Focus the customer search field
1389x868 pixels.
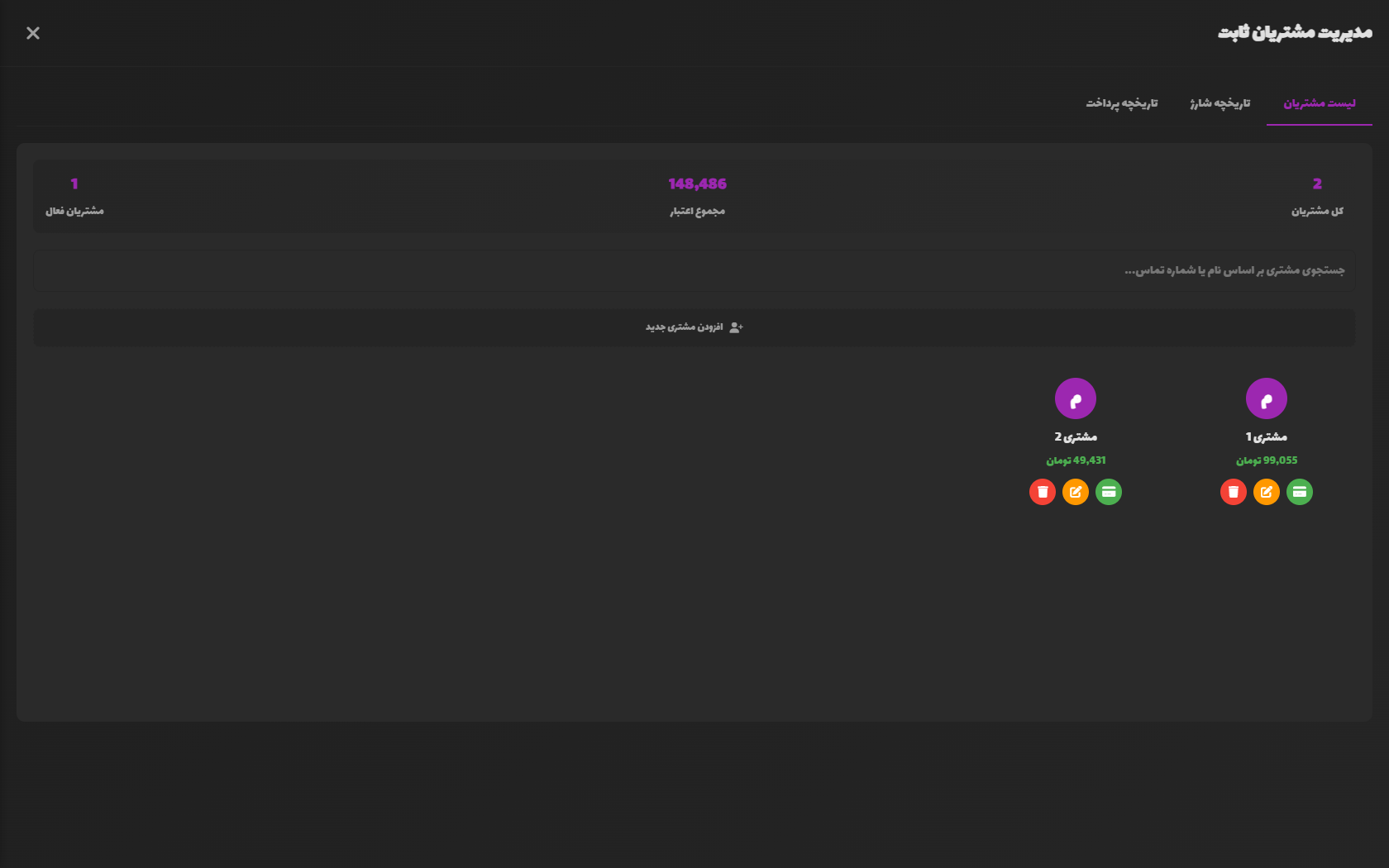coord(694,270)
